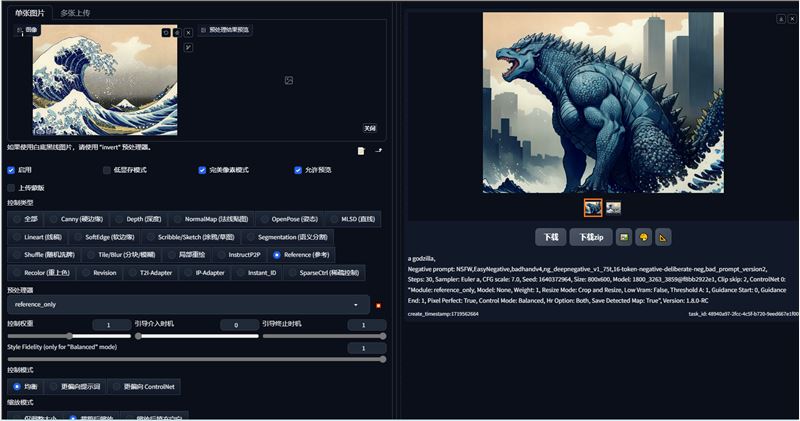The width and height of the screenshot is (800, 421).
Task: Adjust the 引导介入时机 guidance start slider
Action: (x=197, y=336)
